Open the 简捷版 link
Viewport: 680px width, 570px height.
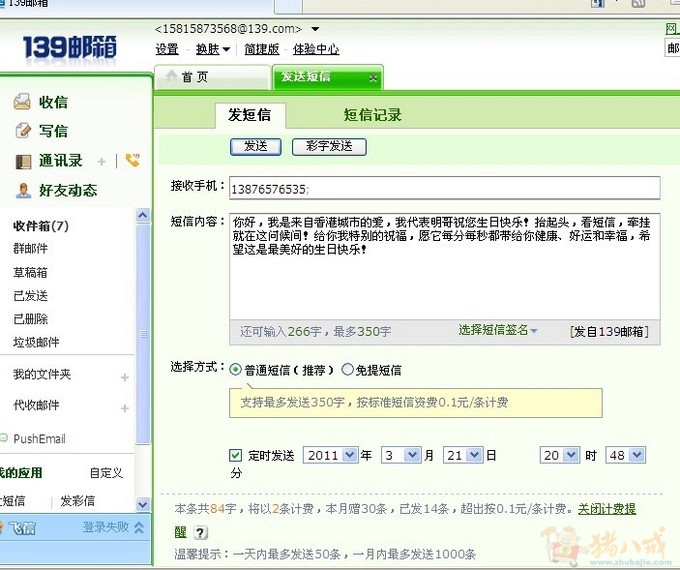point(262,49)
